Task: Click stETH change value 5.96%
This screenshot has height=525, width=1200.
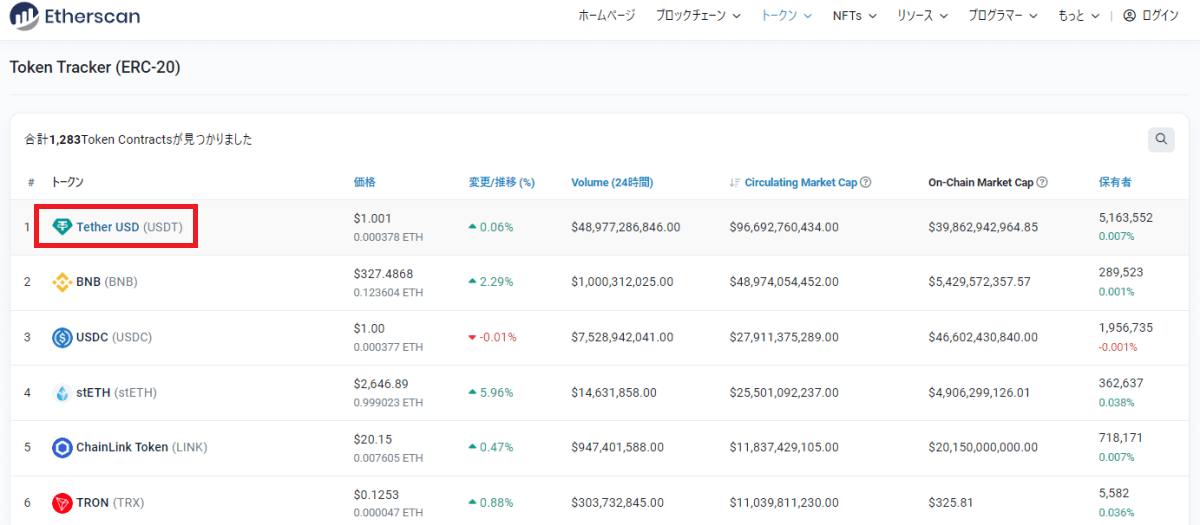Action: point(496,392)
